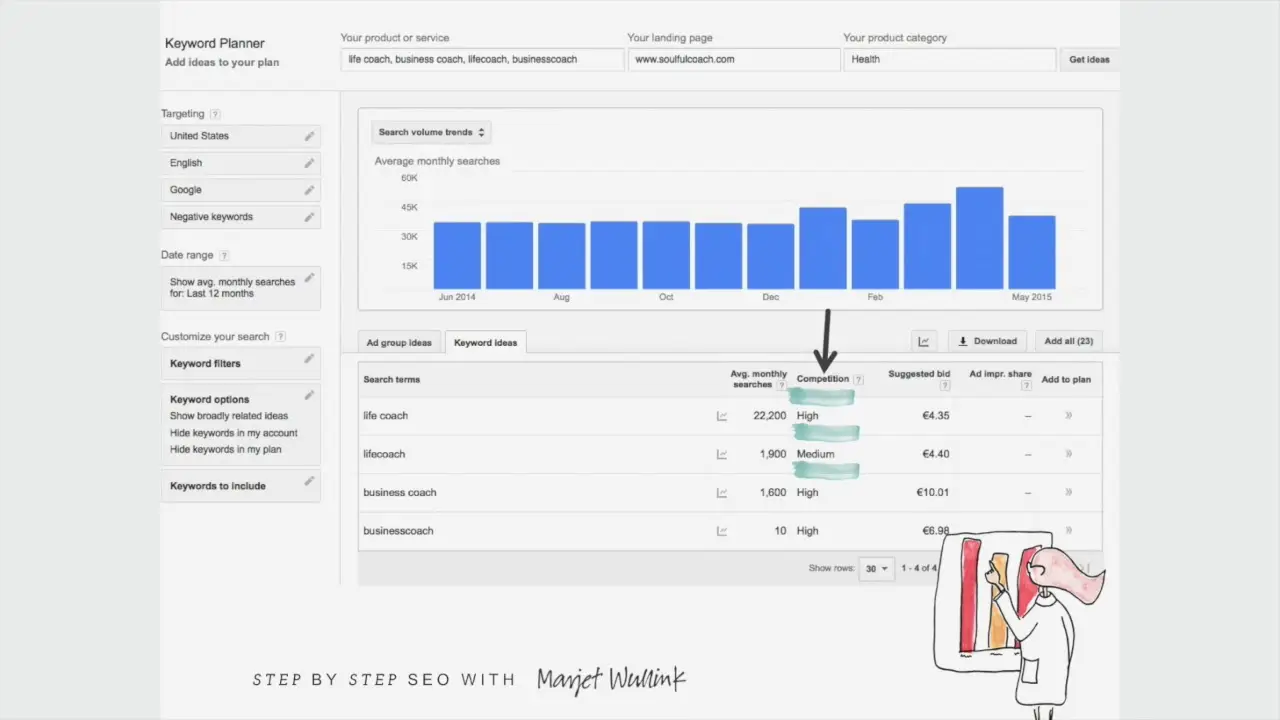This screenshot has height=720, width=1280.
Task: Edit the English language targeting
Action: (310, 163)
